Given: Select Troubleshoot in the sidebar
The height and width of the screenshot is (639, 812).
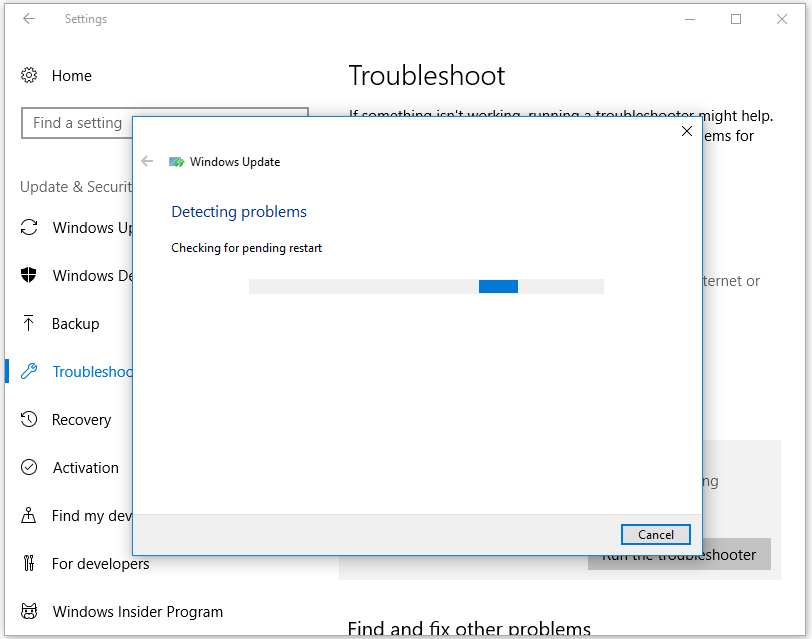Looking at the screenshot, I should 92,372.
